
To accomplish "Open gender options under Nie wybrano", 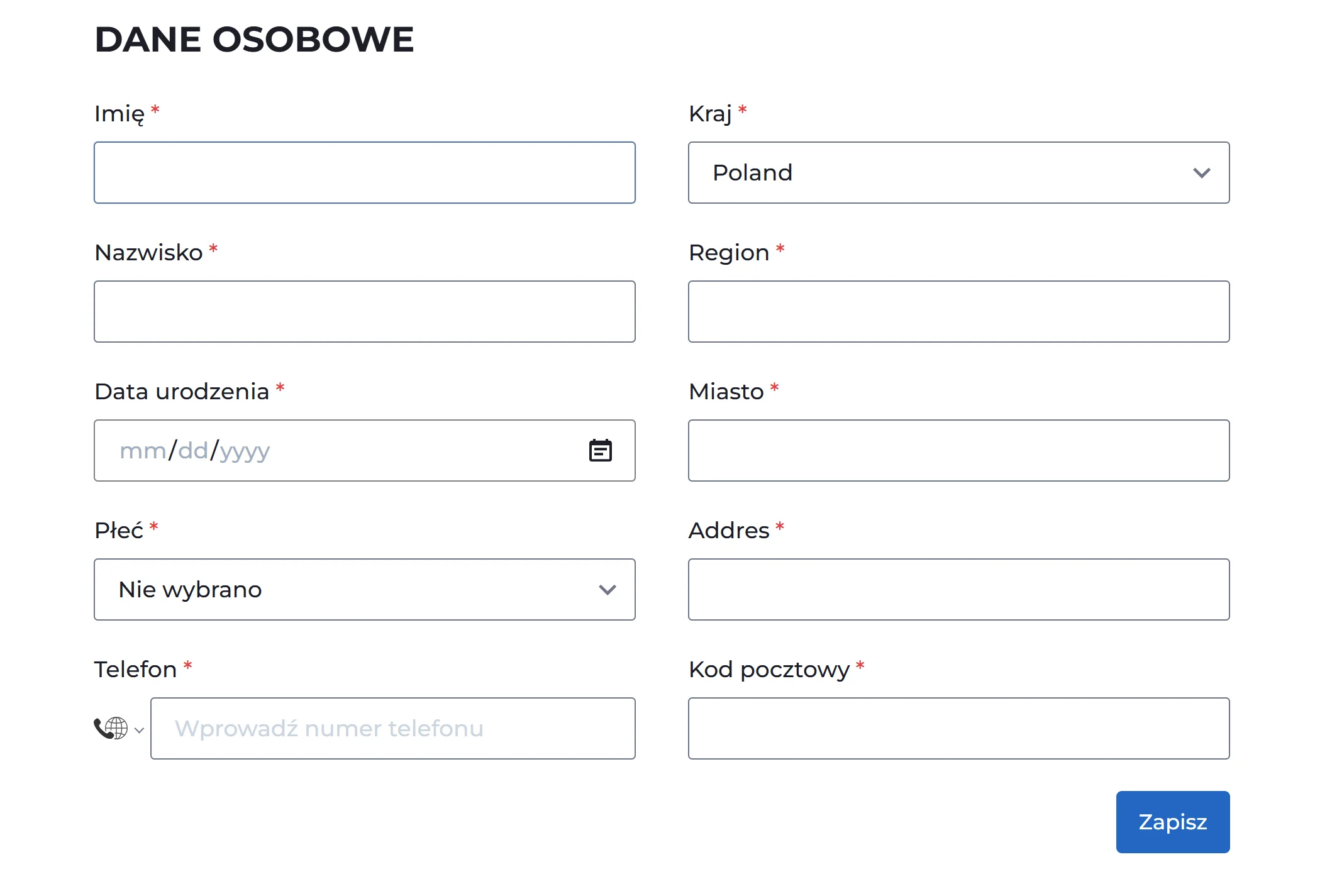I will [365, 590].
